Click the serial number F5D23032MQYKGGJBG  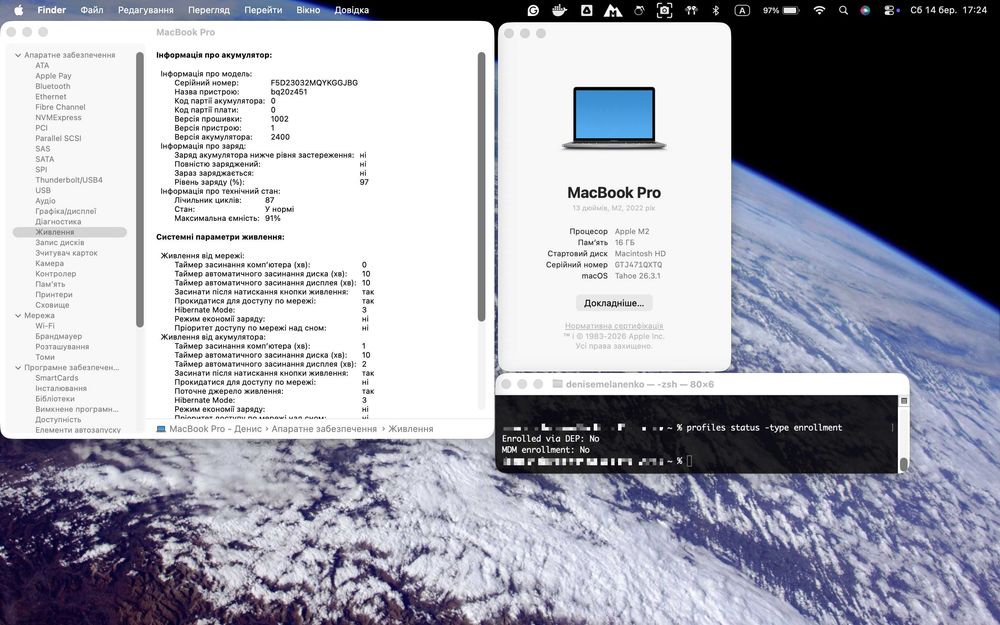click(314, 83)
